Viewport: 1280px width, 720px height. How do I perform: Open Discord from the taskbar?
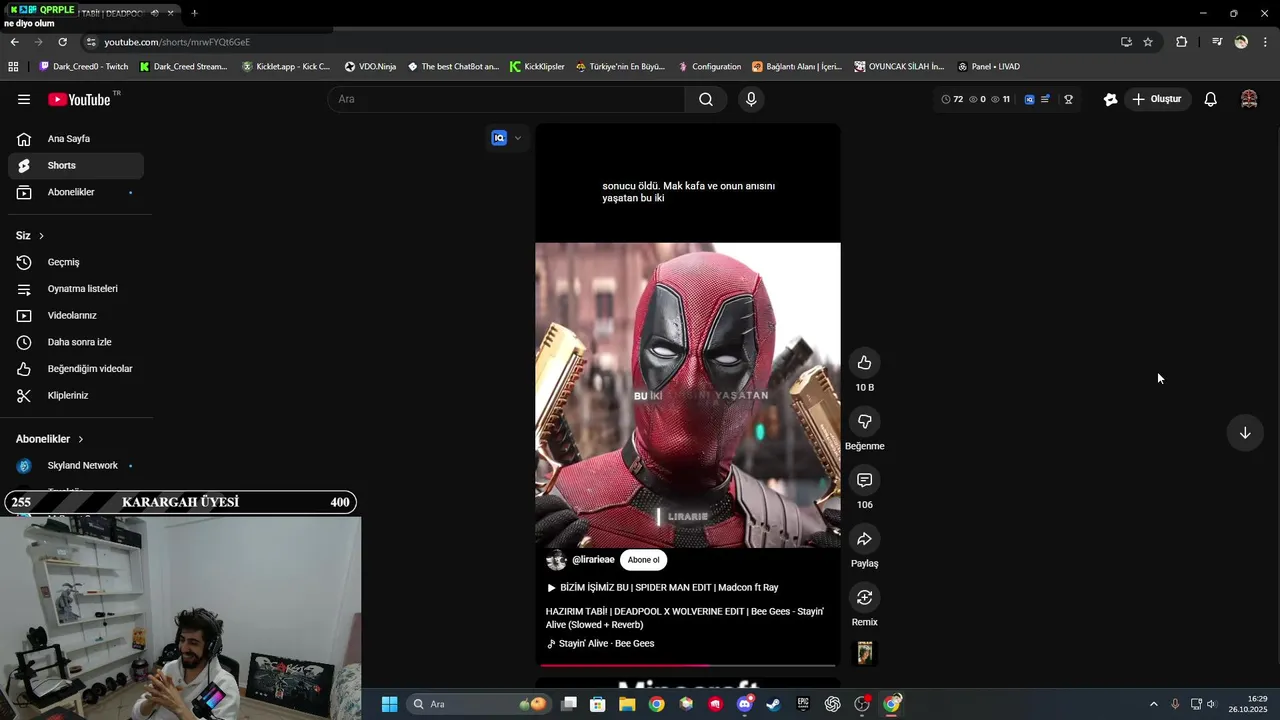[x=744, y=704]
